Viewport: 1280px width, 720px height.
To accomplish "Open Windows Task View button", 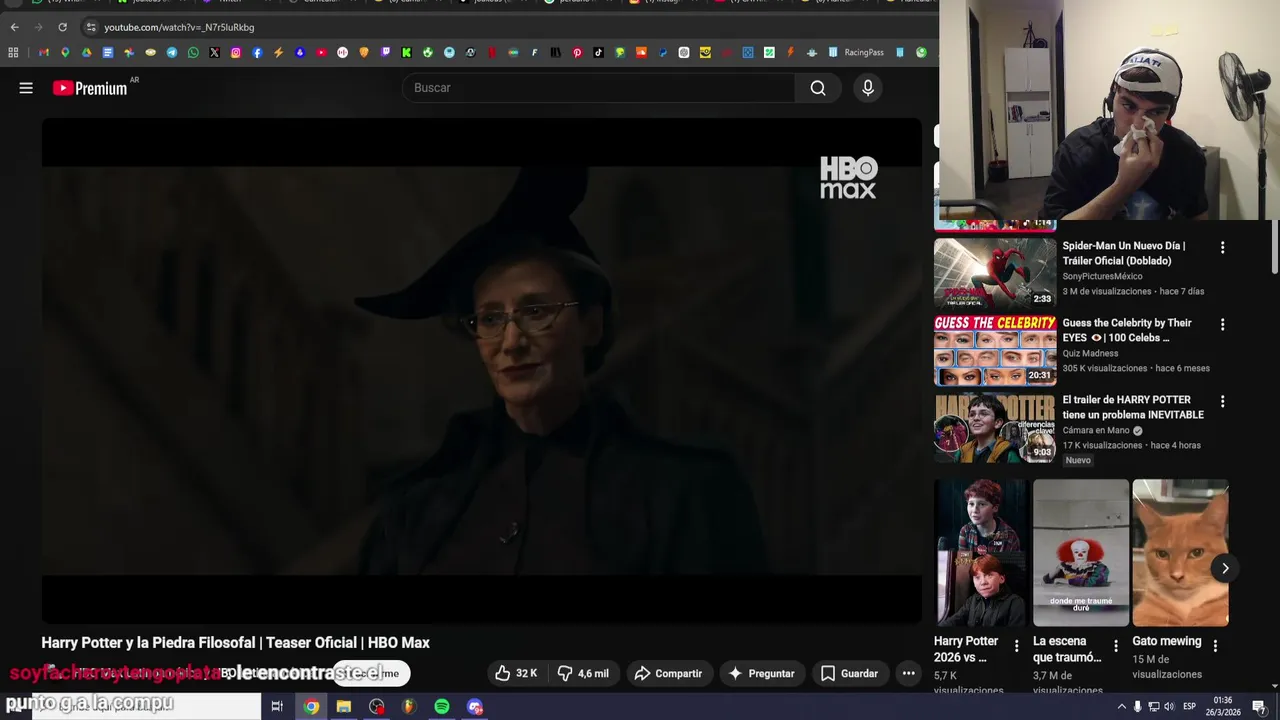I will click(x=277, y=707).
